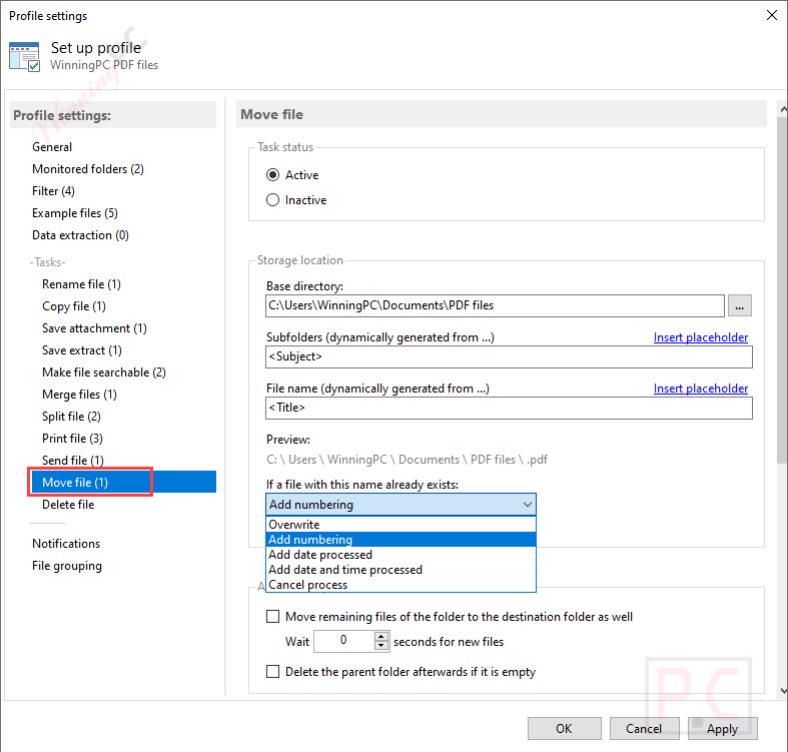The image size is (788, 752).
Task: Select Merge files (1) task
Action: [x=79, y=395]
